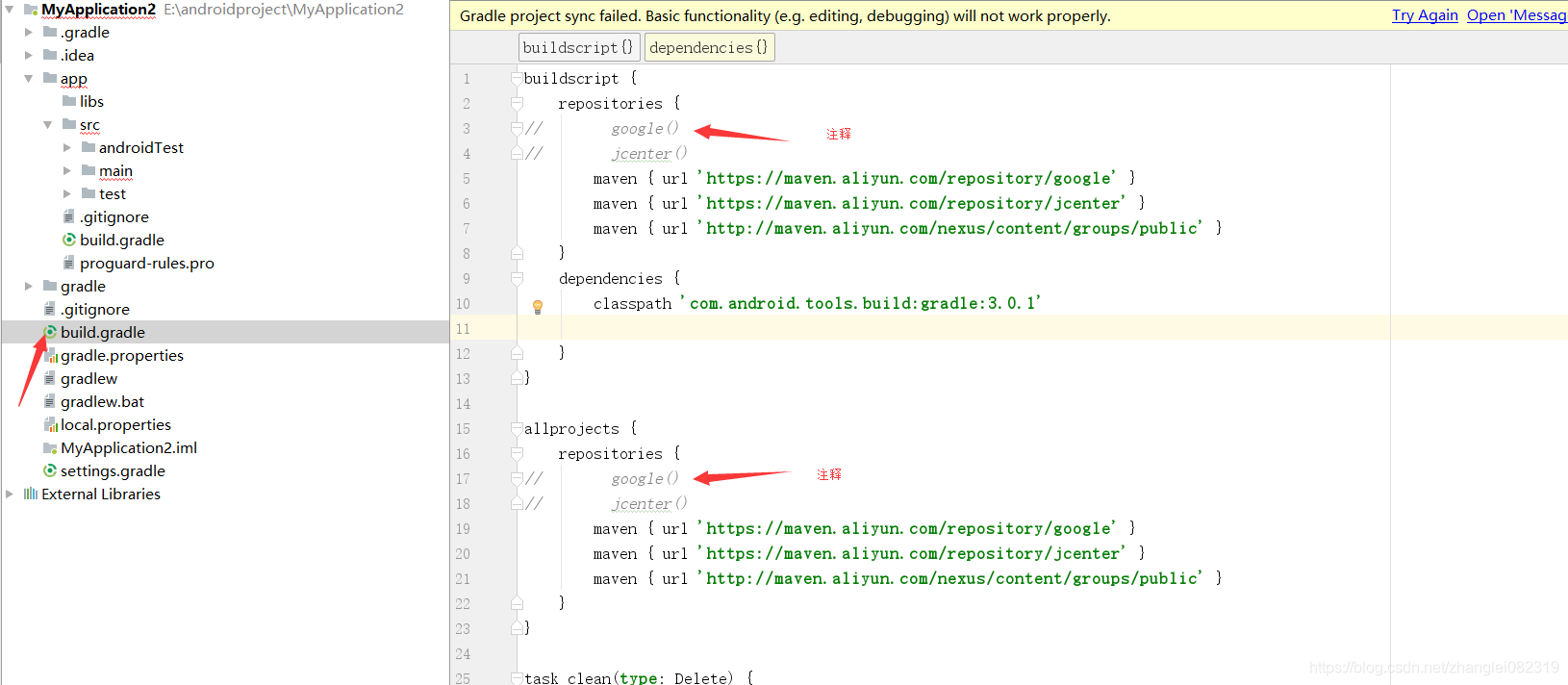The width and height of the screenshot is (1568, 685).
Task: Click the MyApplication2 project folder icon
Action: [x=31, y=9]
